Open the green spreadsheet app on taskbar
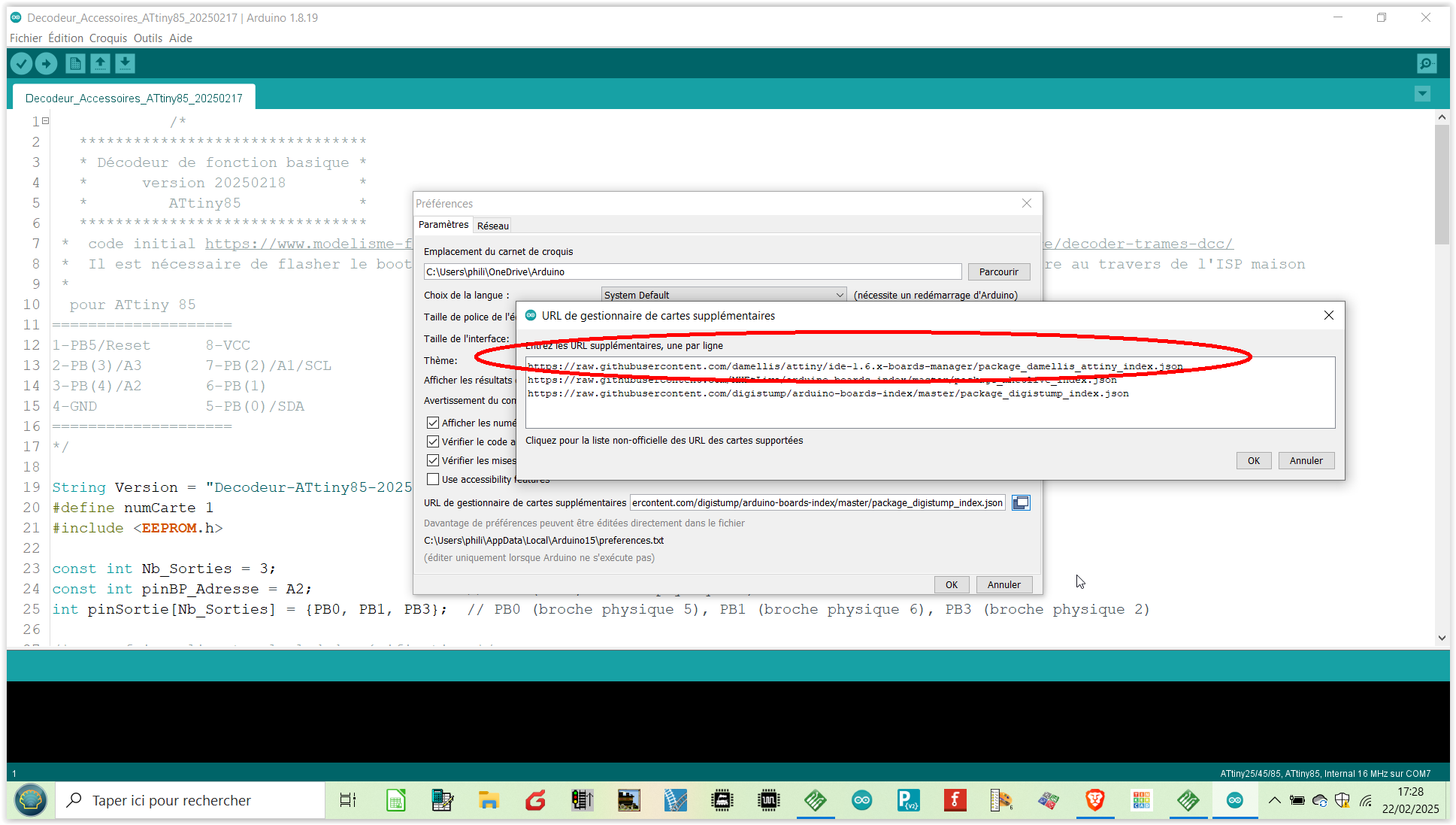This screenshot has height=825, width=1456. [395, 800]
